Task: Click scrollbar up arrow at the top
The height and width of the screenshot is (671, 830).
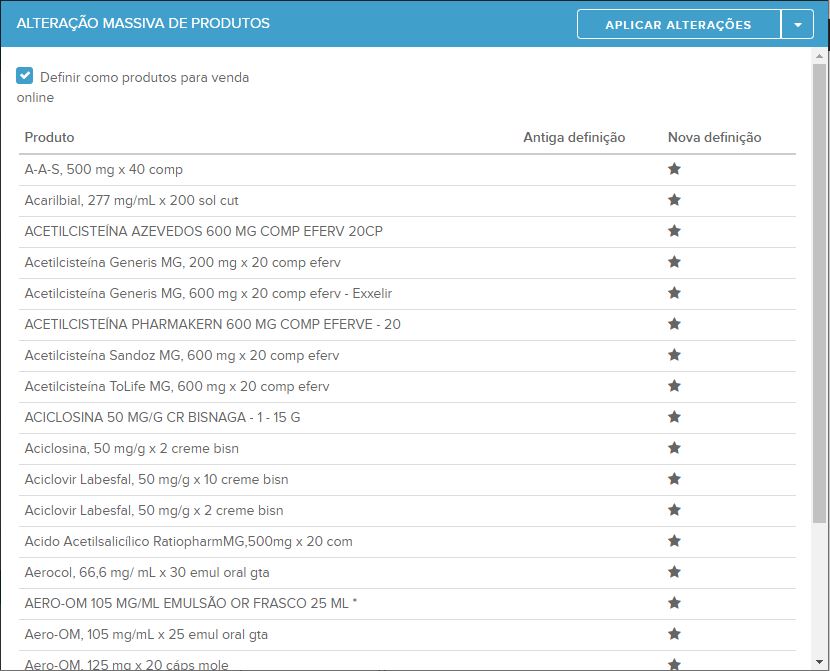Action: (x=820, y=57)
